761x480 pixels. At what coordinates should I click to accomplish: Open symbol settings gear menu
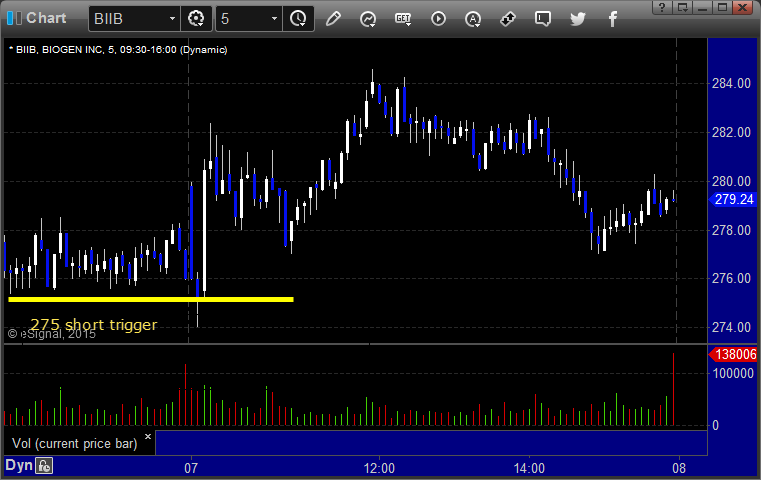tap(196, 19)
